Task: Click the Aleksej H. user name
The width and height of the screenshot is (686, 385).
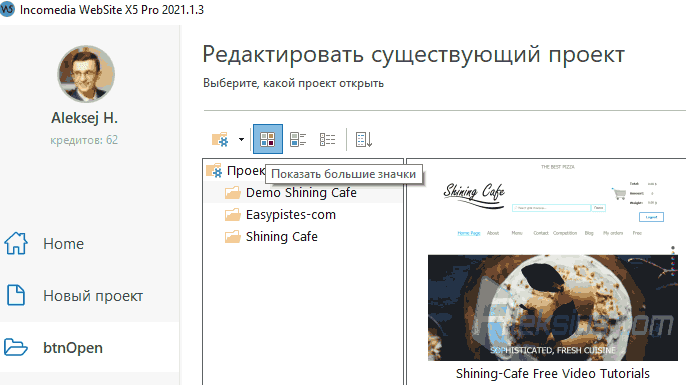Action: (84, 118)
